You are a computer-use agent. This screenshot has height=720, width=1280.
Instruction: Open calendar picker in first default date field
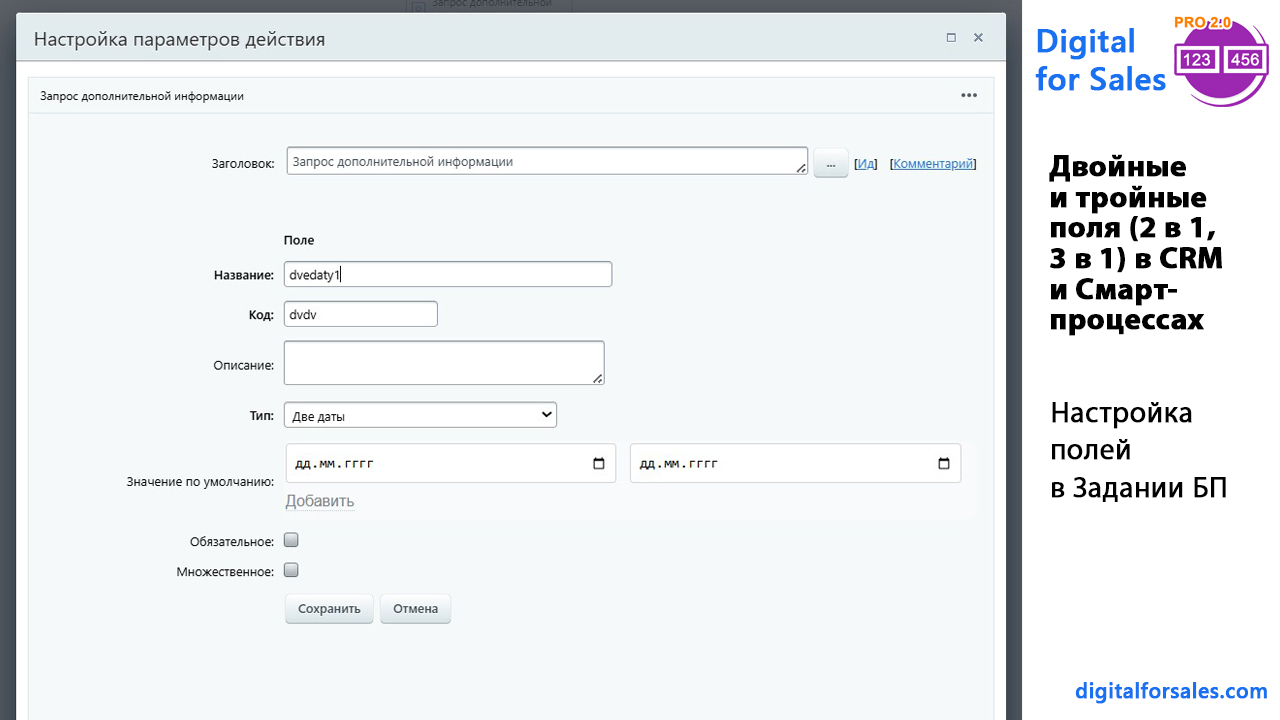point(599,464)
